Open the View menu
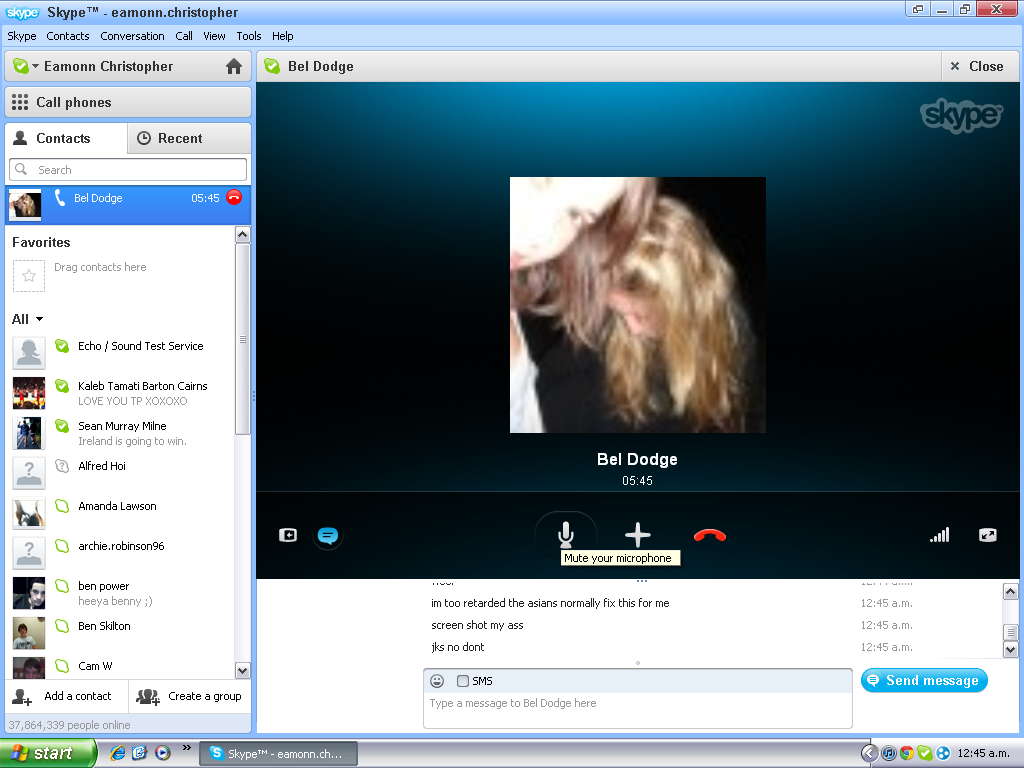1024x768 pixels. click(x=214, y=36)
